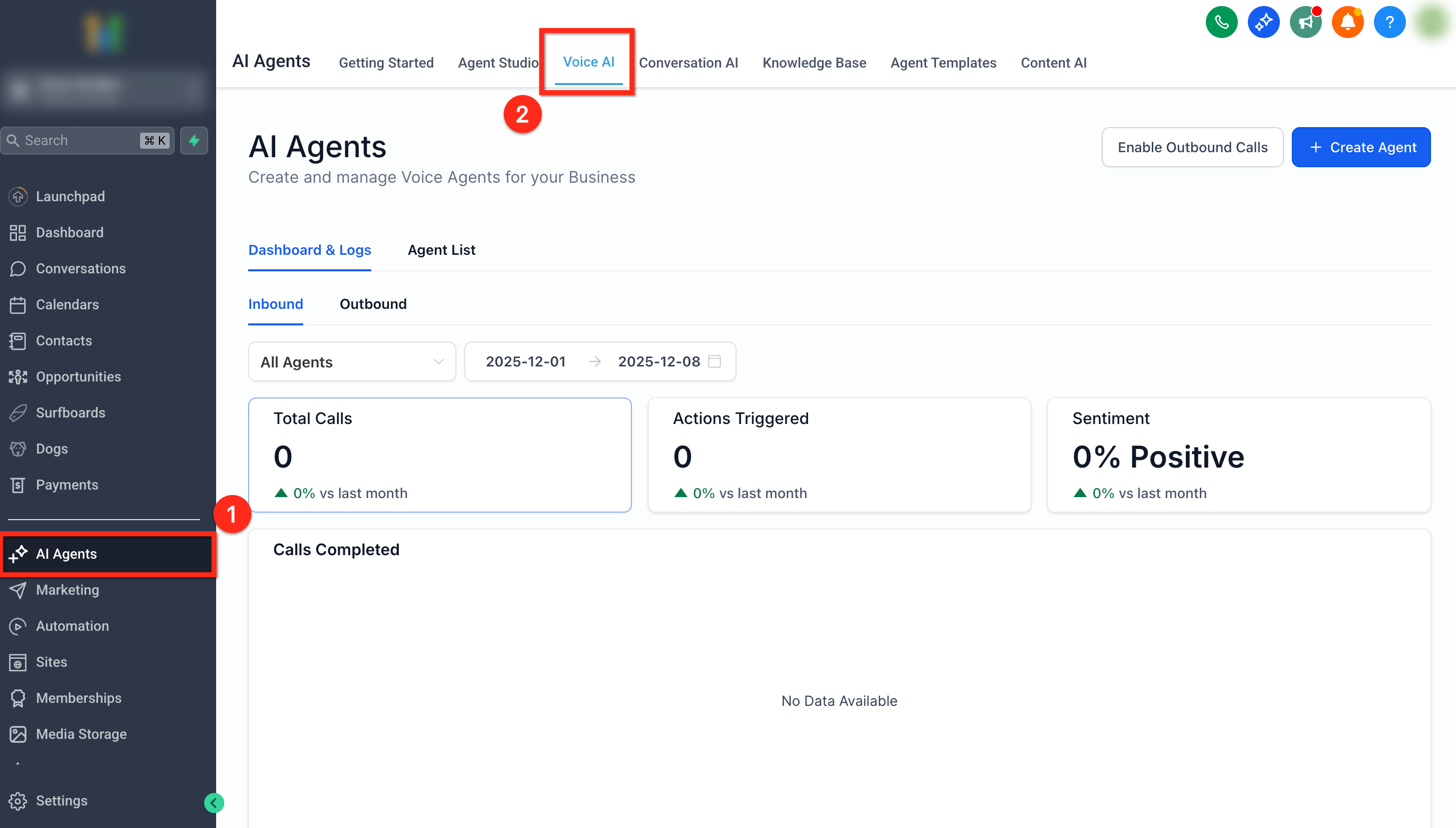Click the Create Agent button
This screenshot has height=828, width=1456.
(x=1360, y=147)
